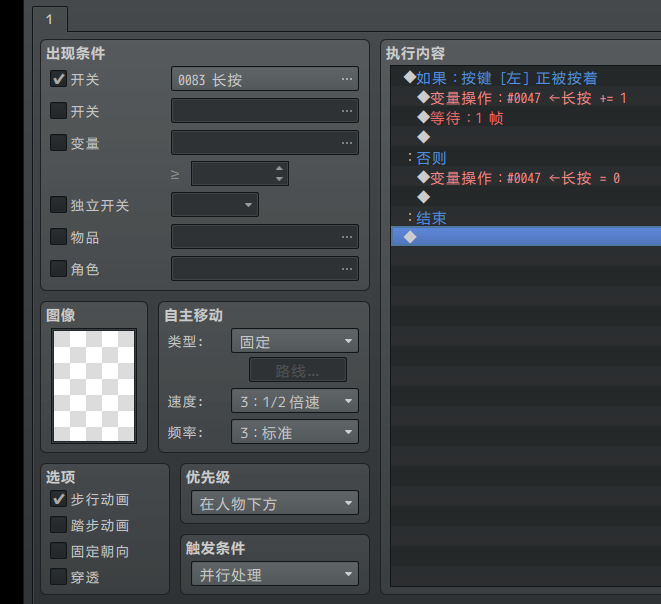Image resolution: width=661 pixels, height=604 pixels.
Task: Click the 路线... button
Action: [x=298, y=370]
